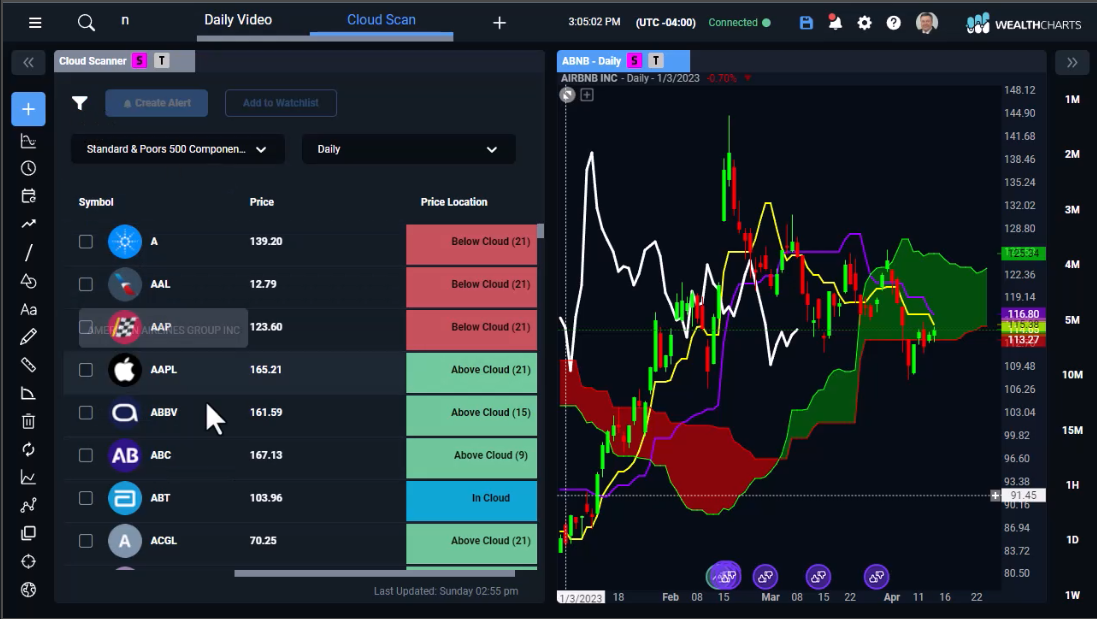
Task: Set chart to 1H timeframe
Action: pos(1072,485)
